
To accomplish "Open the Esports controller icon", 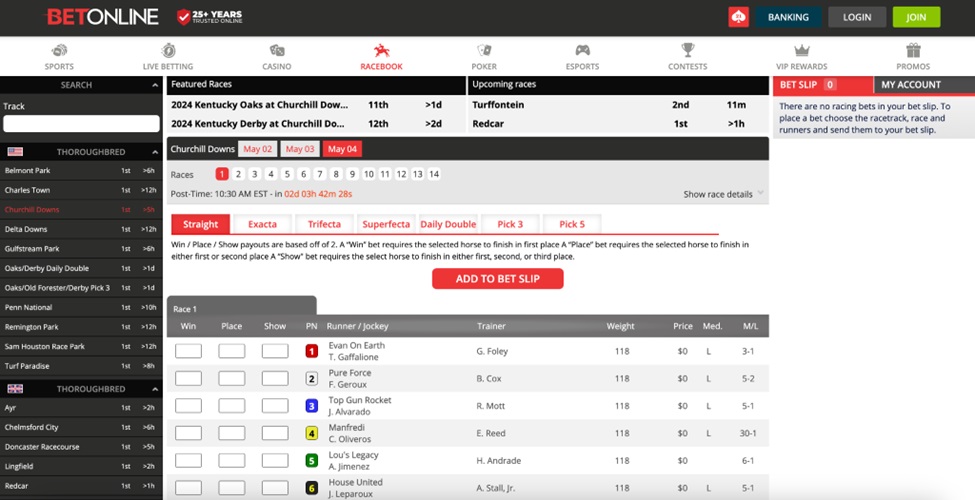I will [x=583, y=50].
